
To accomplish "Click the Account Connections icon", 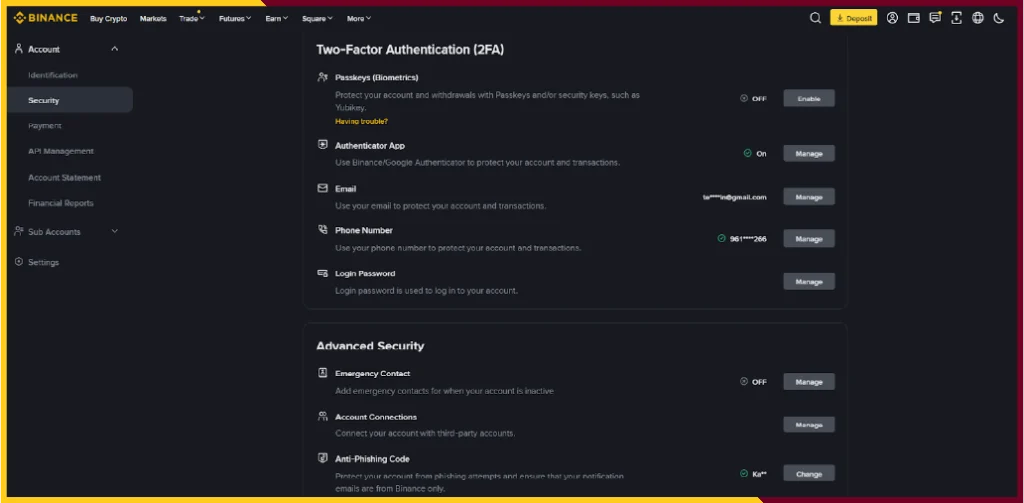I will point(322,416).
